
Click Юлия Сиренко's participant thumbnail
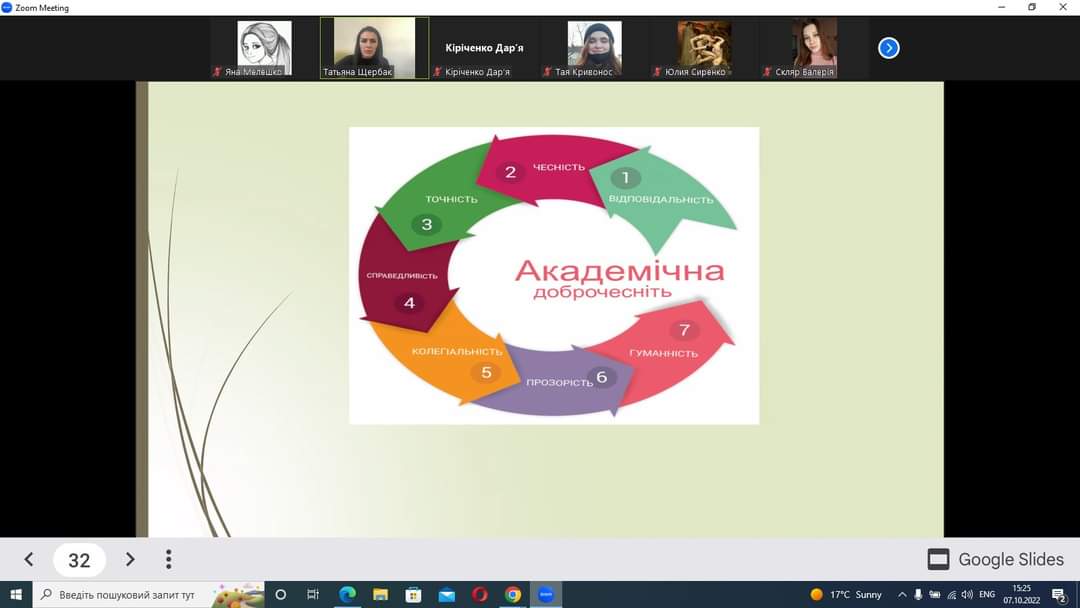(704, 47)
